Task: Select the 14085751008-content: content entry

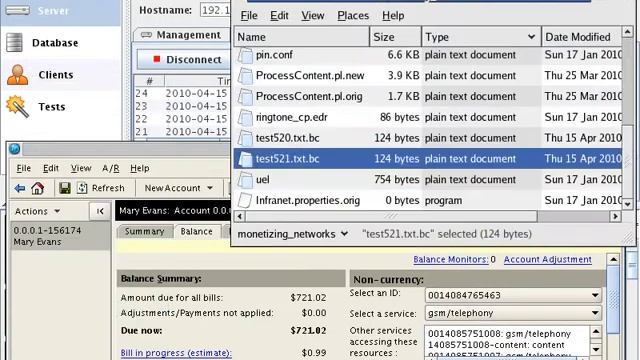Action: (496, 345)
